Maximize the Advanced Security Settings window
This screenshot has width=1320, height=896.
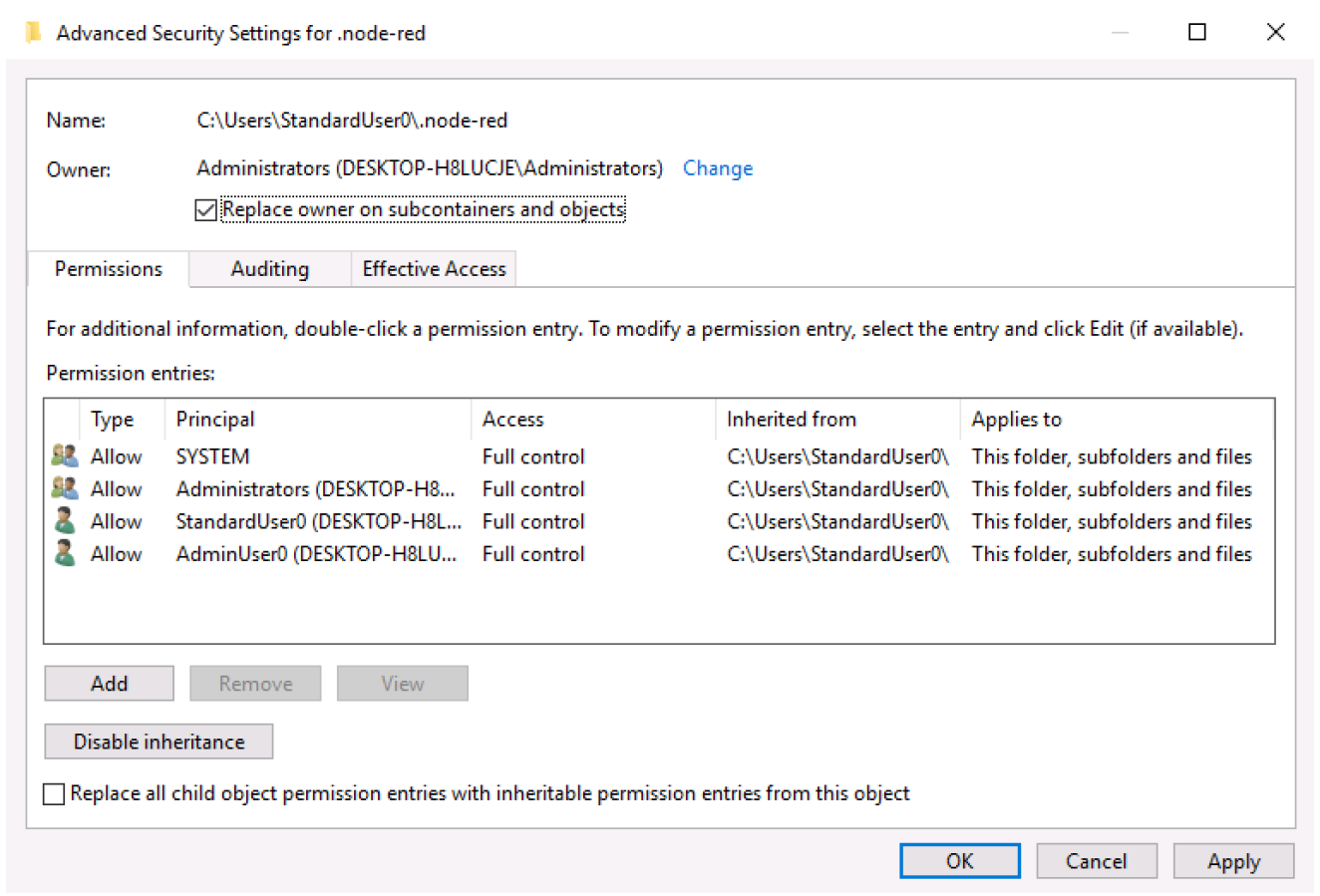click(1197, 32)
